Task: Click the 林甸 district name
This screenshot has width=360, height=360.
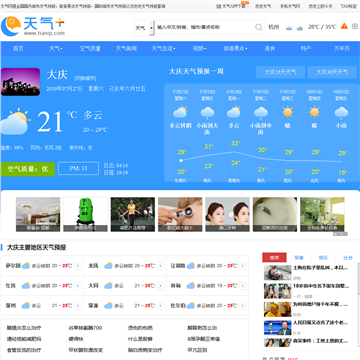Action: coord(176,286)
